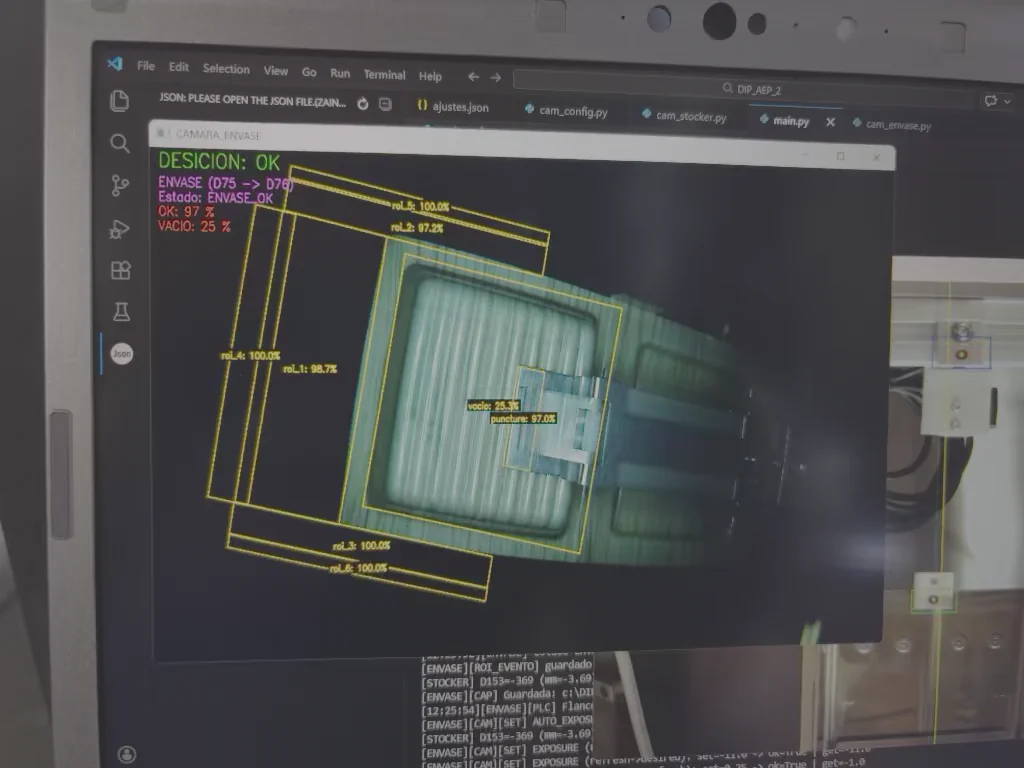Select the main.py editor tab
The image size is (1024, 768).
tap(784, 121)
